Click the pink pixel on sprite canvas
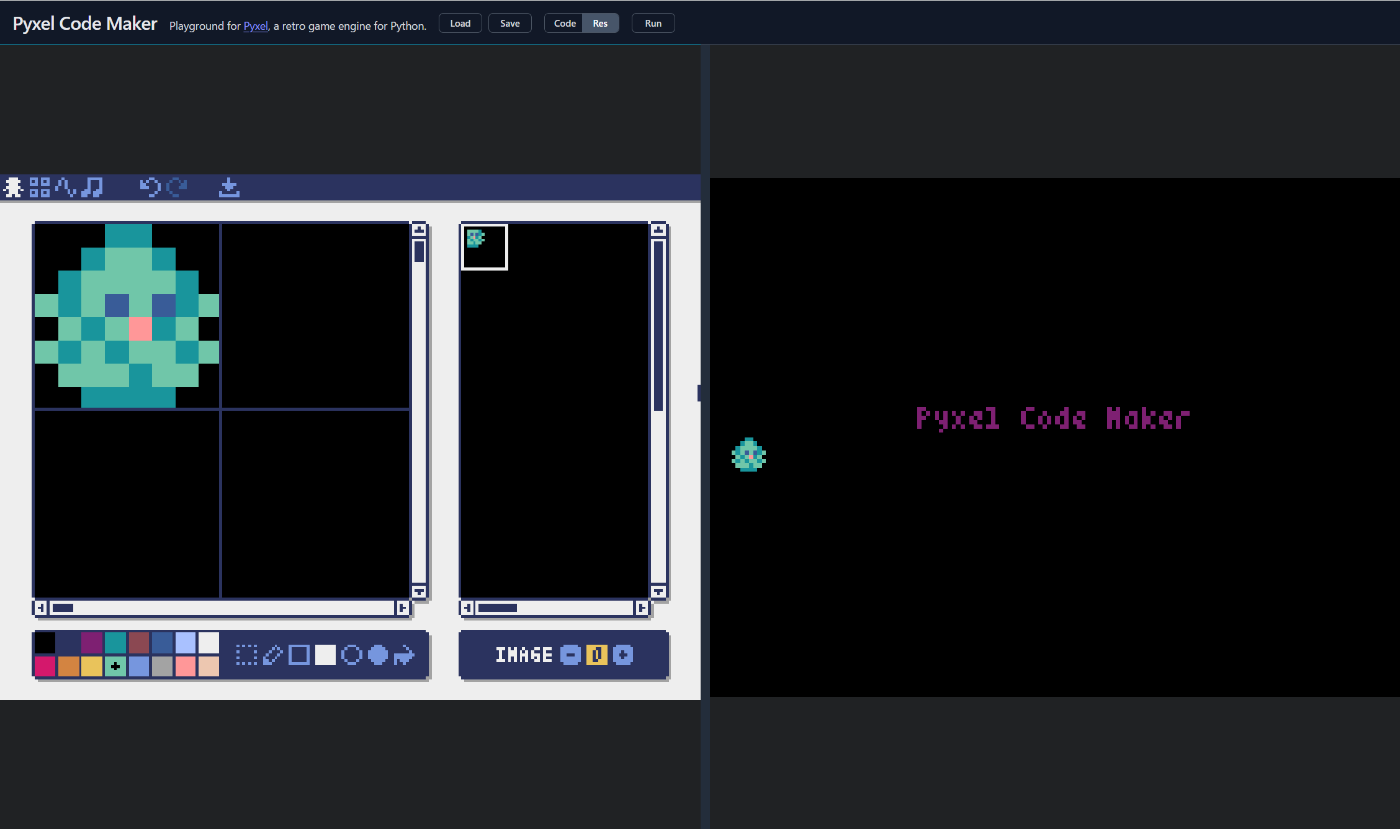The width and height of the screenshot is (1400, 829). (140, 328)
